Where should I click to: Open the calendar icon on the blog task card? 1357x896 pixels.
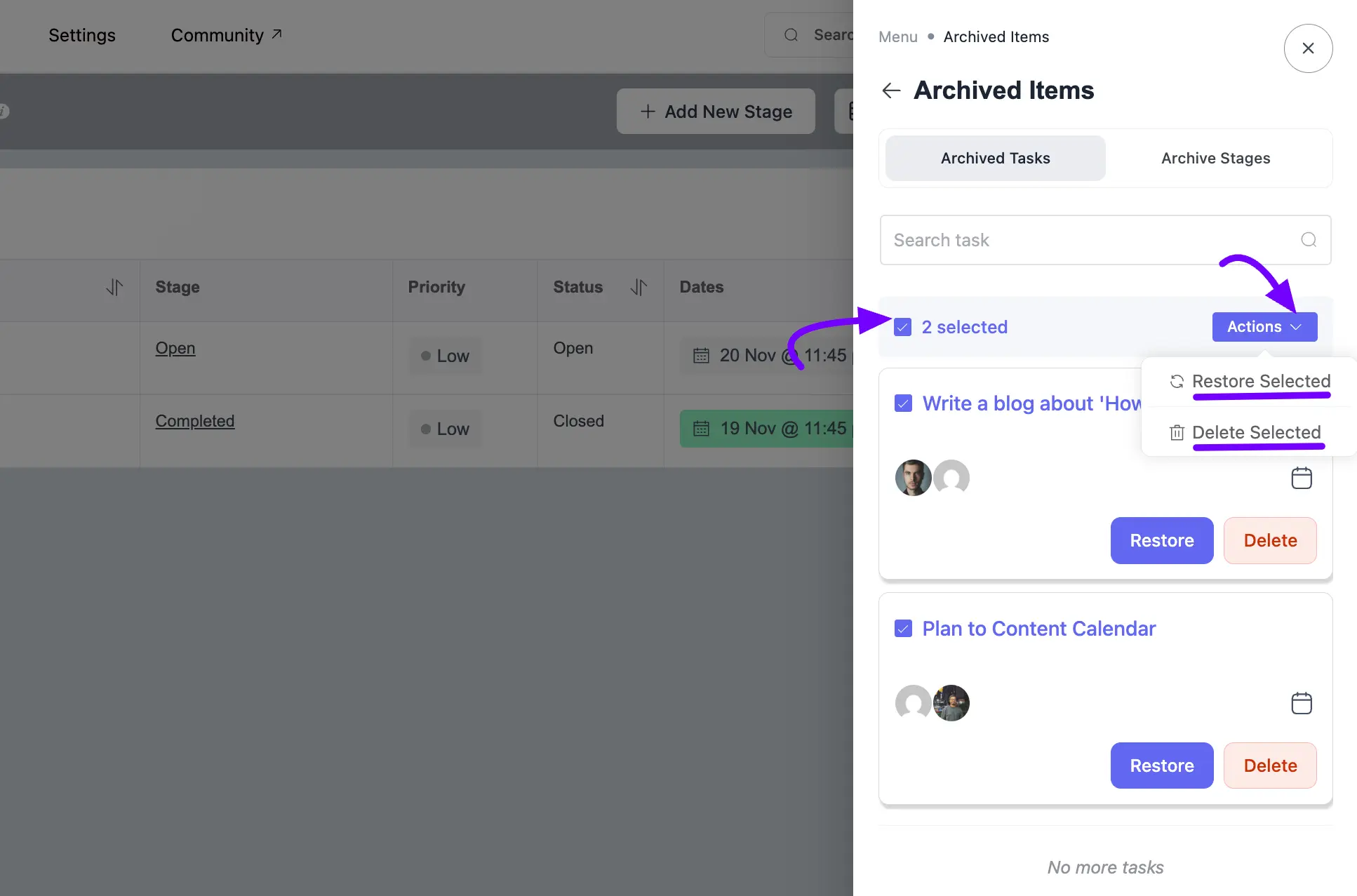1302,478
